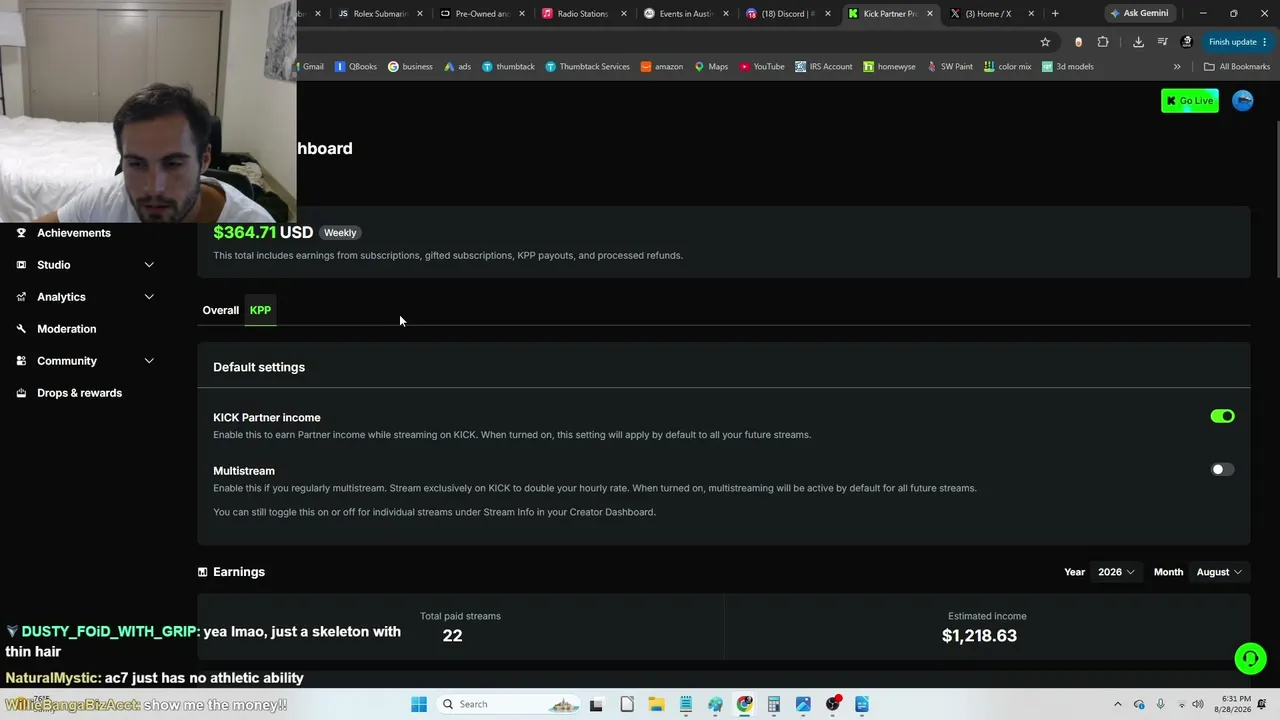The width and height of the screenshot is (1280, 720).
Task: Open the Year 2026 dropdown
Action: click(1116, 572)
